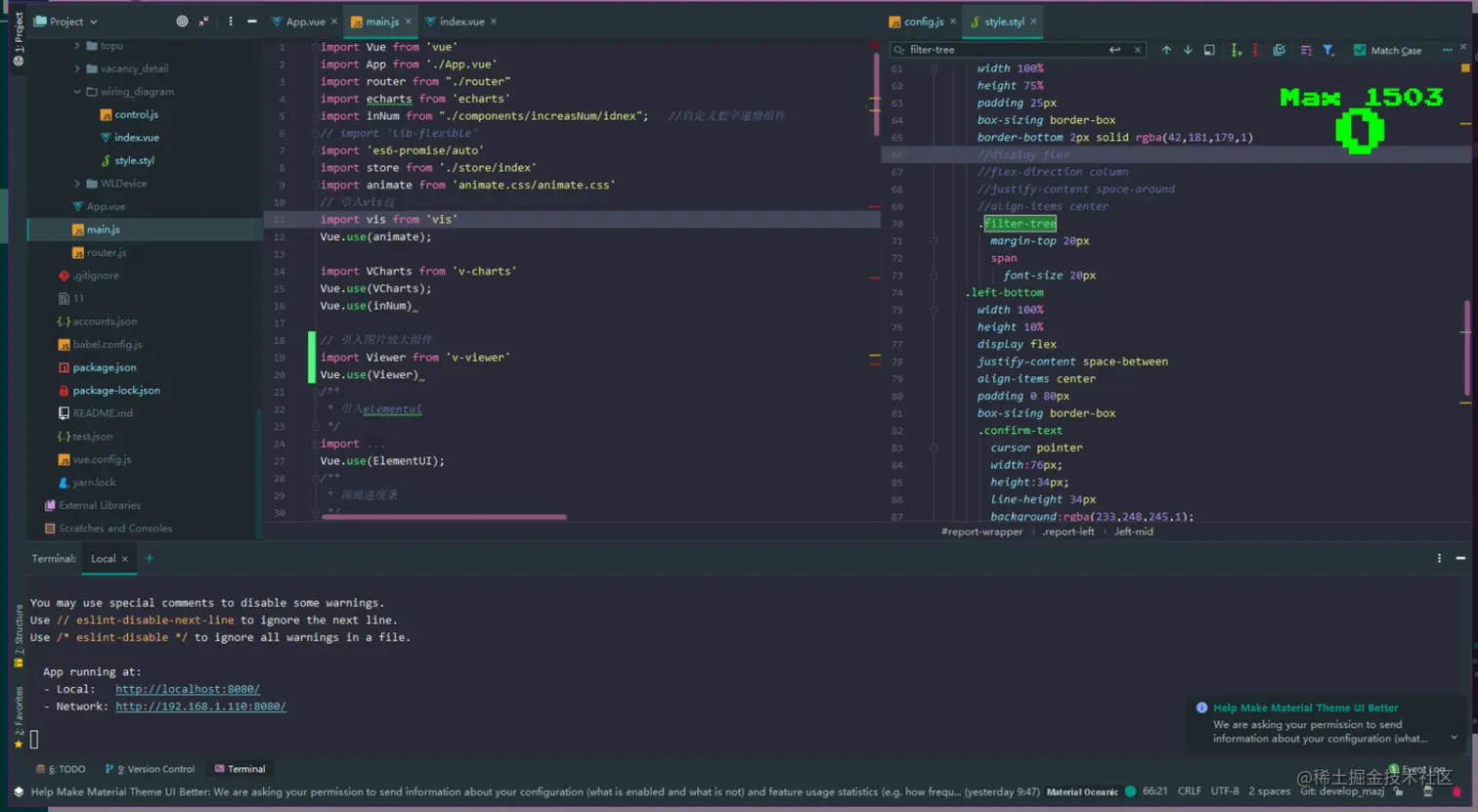This screenshot has height=812, width=1478.
Task: Close the App.vue tab
Action: 334,21
